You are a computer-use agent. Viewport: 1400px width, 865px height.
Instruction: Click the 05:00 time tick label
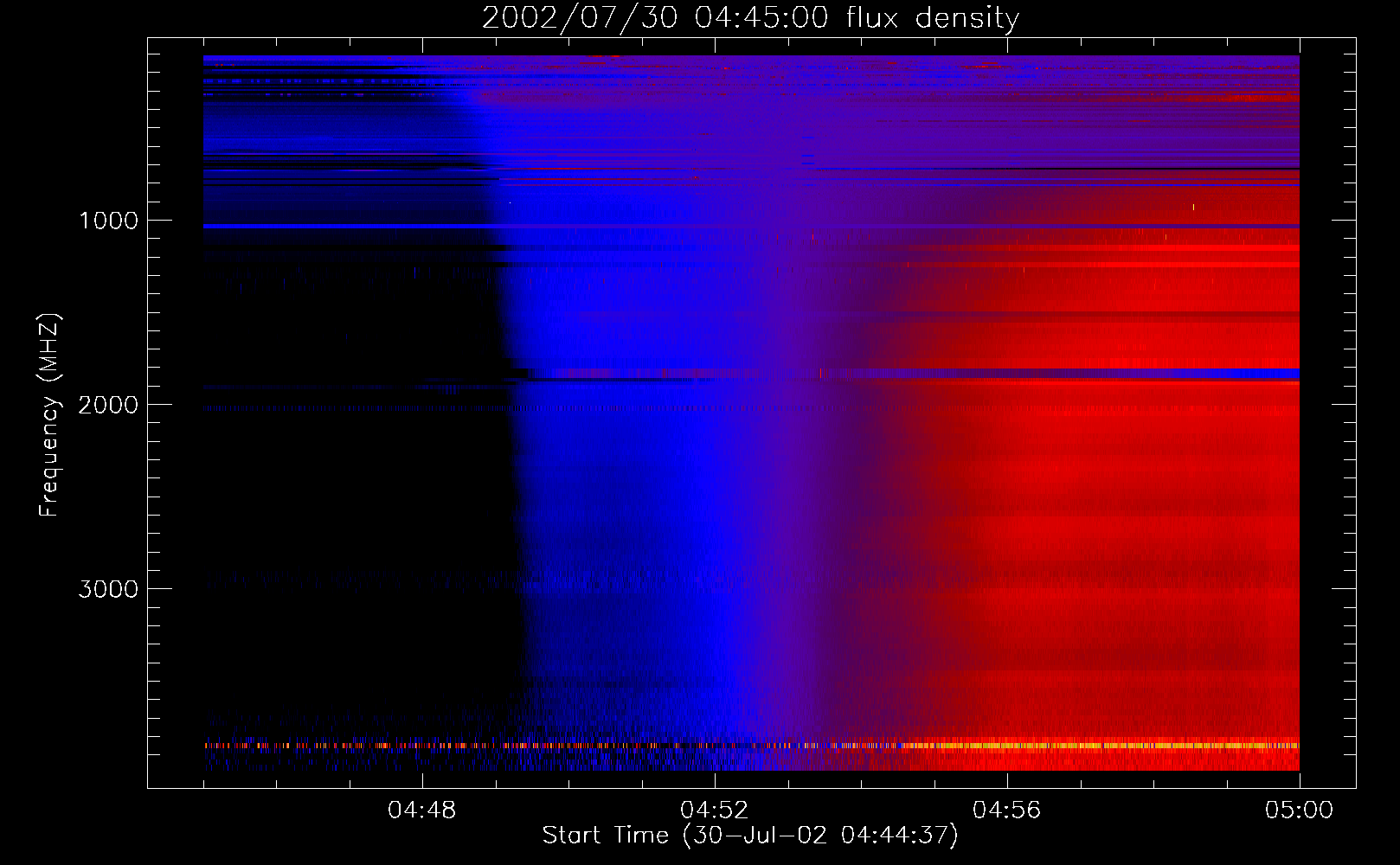coord(1299,810)
